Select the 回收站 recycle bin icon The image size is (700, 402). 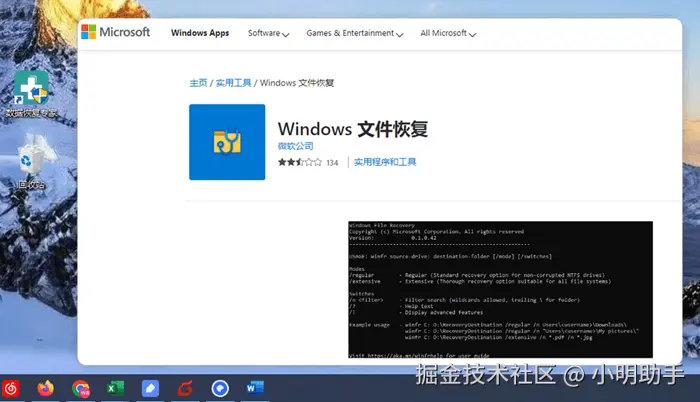pyautogui.click(x=31, y=160)
